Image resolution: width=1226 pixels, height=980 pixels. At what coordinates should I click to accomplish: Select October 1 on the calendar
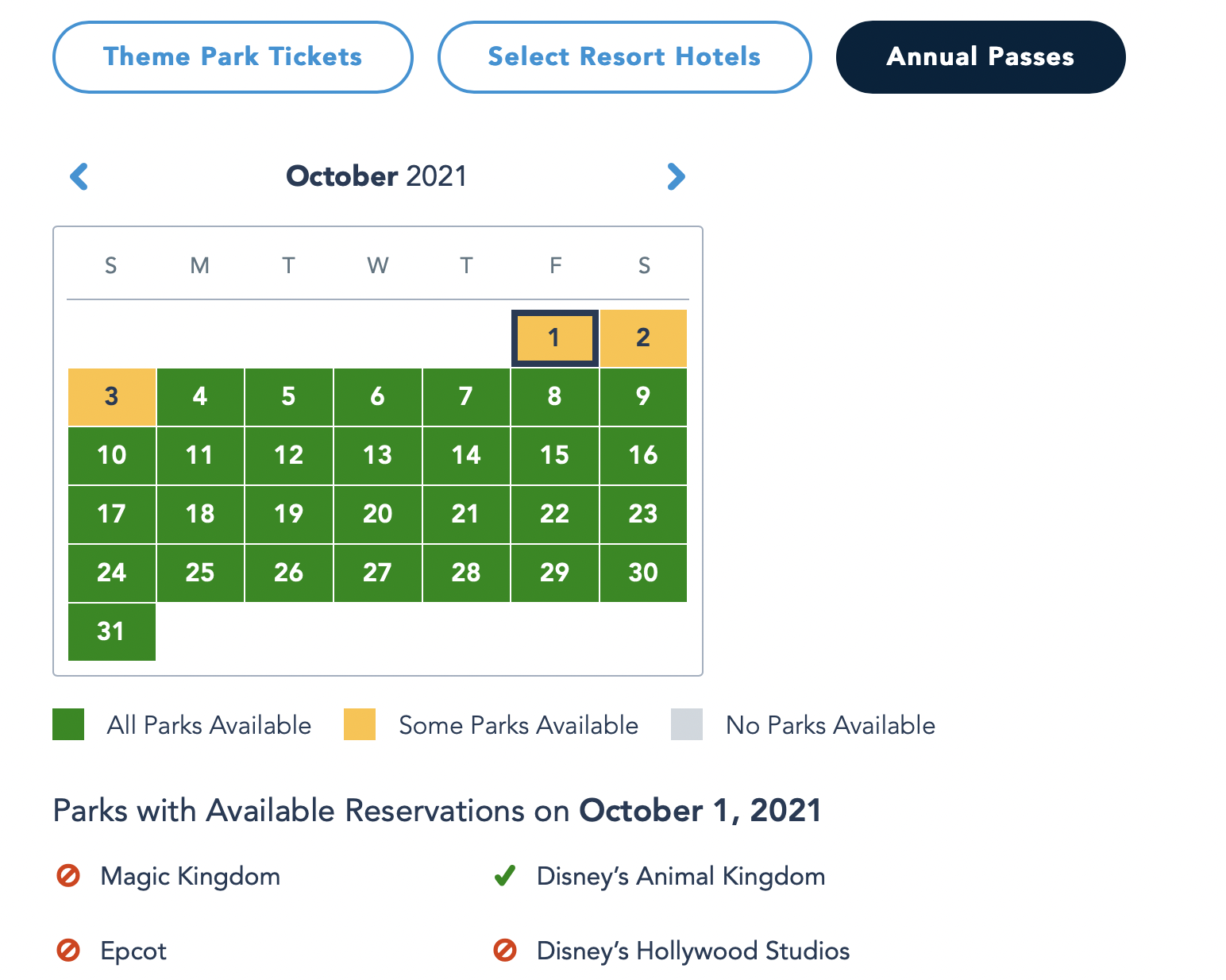554,338
